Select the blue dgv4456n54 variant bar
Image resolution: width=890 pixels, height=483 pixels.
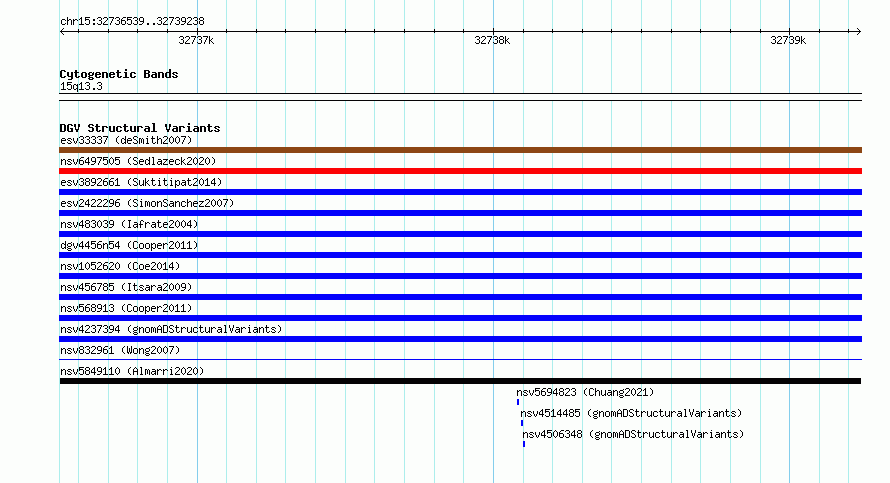[460, 255]
